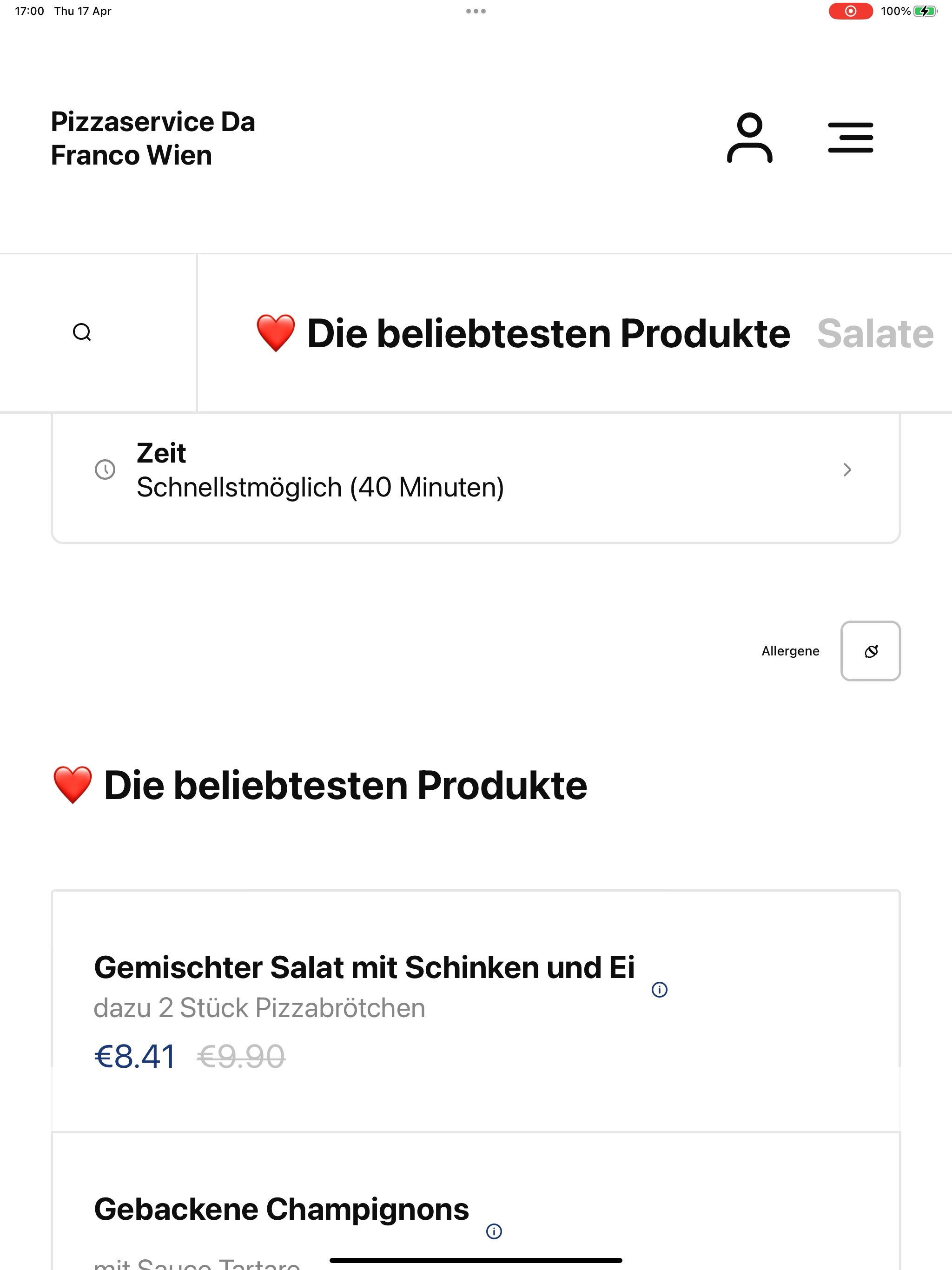Show info for Gebackene Champignons
The image size is (952, 1270).
point(494,1231)
